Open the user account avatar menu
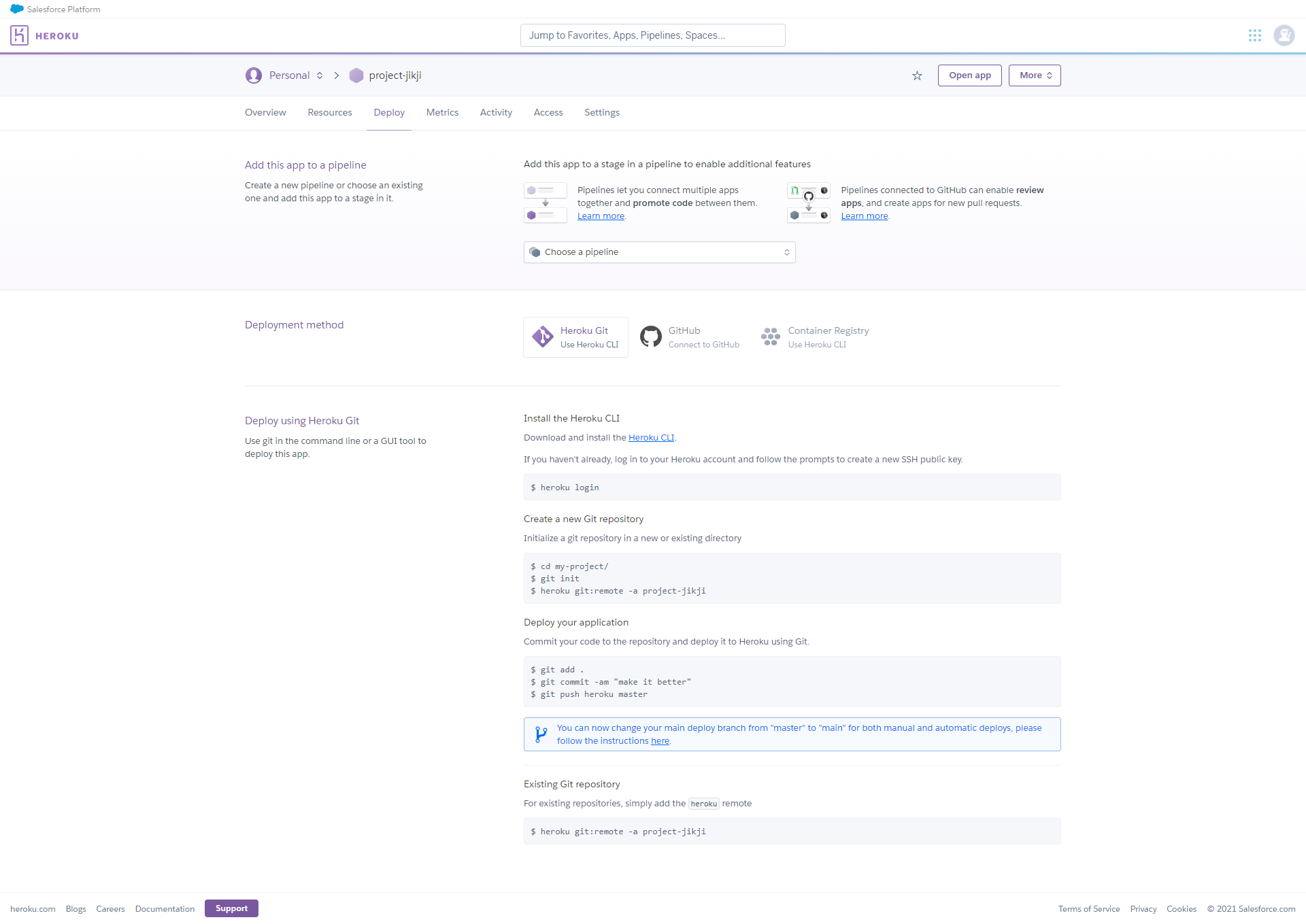This screenshot has height=924, width=1306. tap(1284, 35)
